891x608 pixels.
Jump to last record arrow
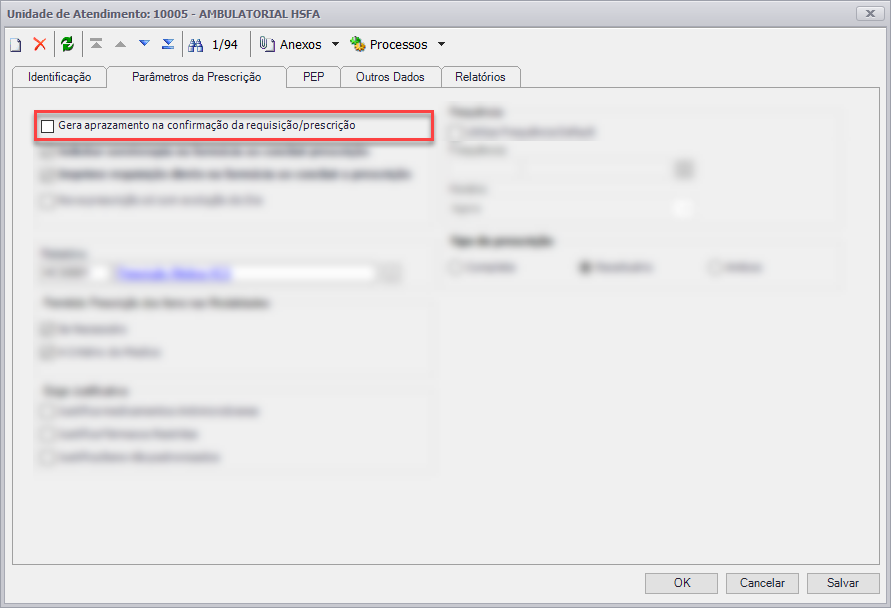[168, 44]
